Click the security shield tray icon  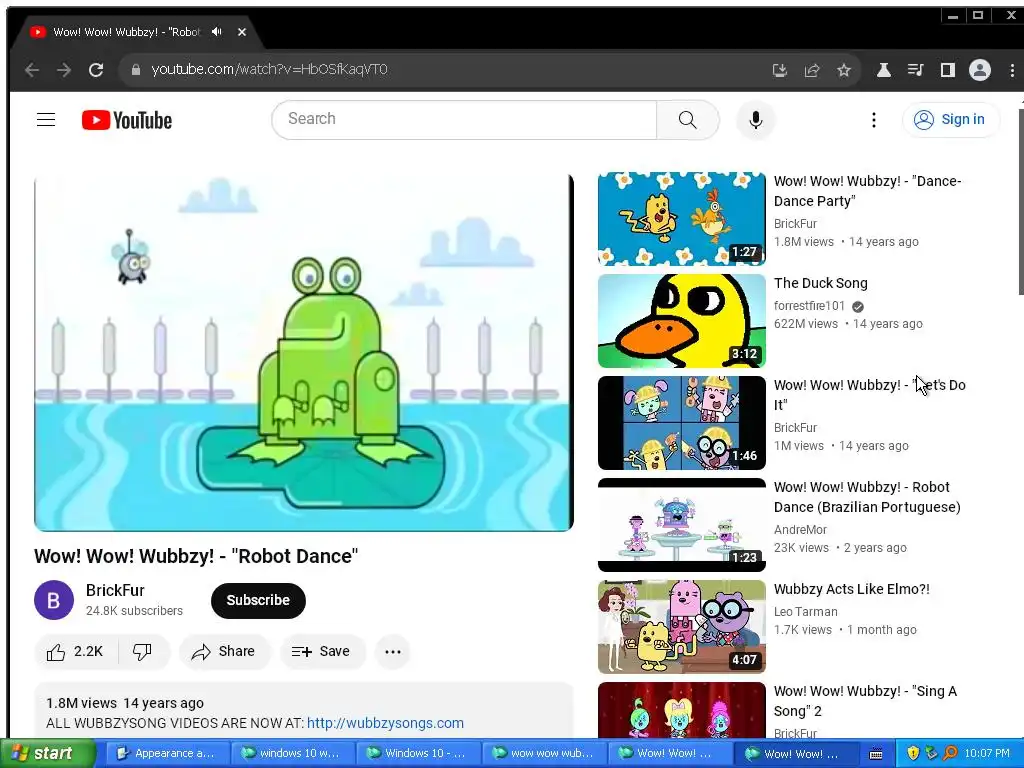click(x=914, y=754)
